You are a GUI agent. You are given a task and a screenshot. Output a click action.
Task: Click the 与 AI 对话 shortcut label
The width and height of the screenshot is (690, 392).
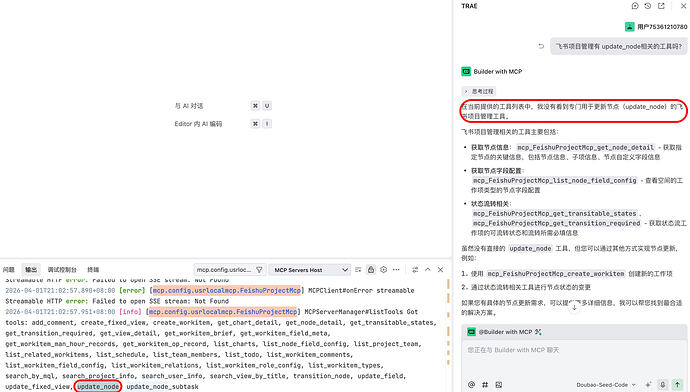pos(189,106)
